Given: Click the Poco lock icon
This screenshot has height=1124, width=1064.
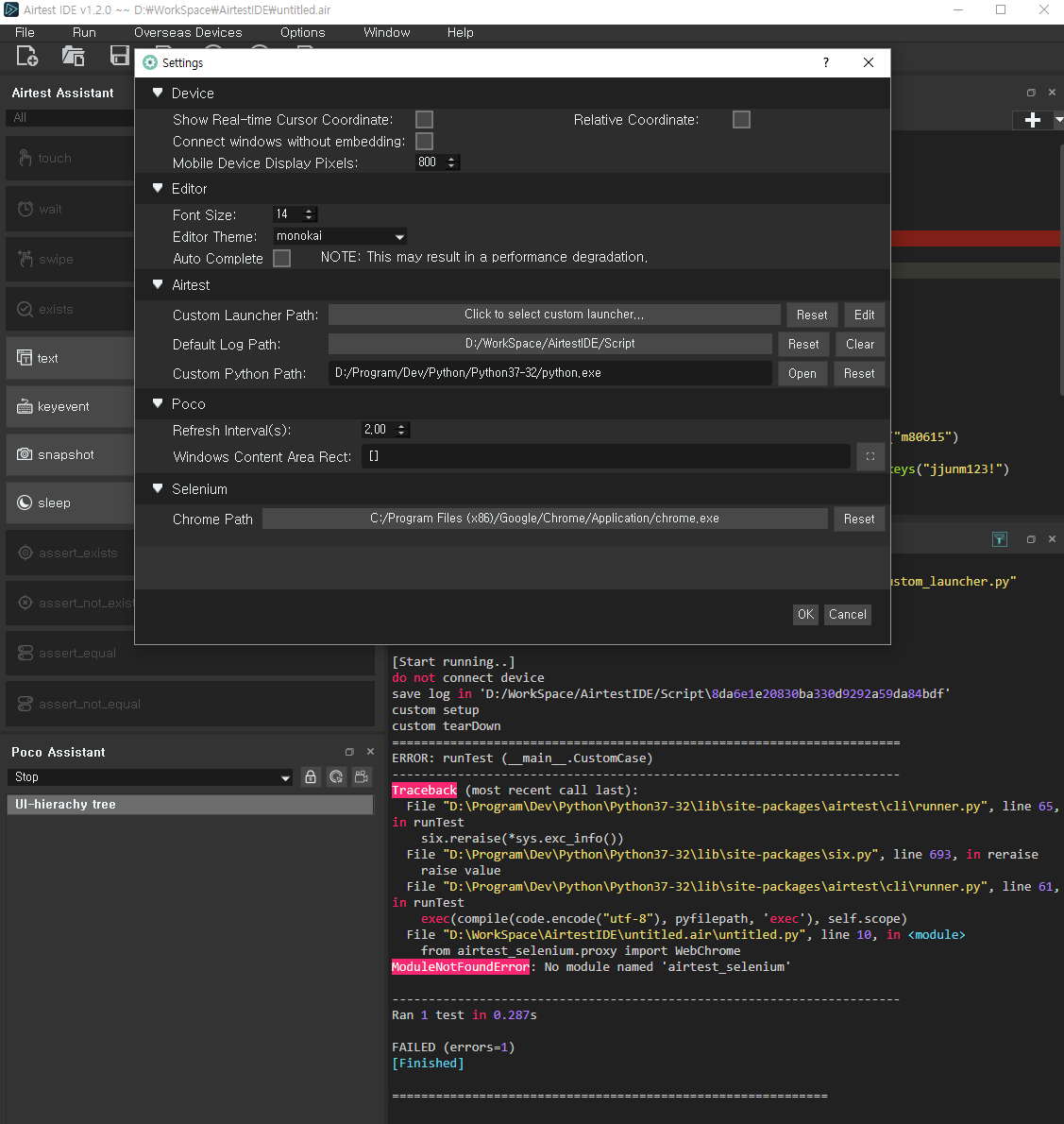Looking at the screenshot, I should tap(311, 777).
